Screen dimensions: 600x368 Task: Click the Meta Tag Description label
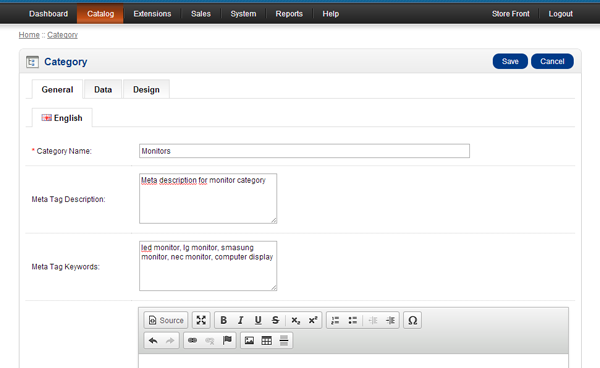pyautogui.click(x=68, y=199)
